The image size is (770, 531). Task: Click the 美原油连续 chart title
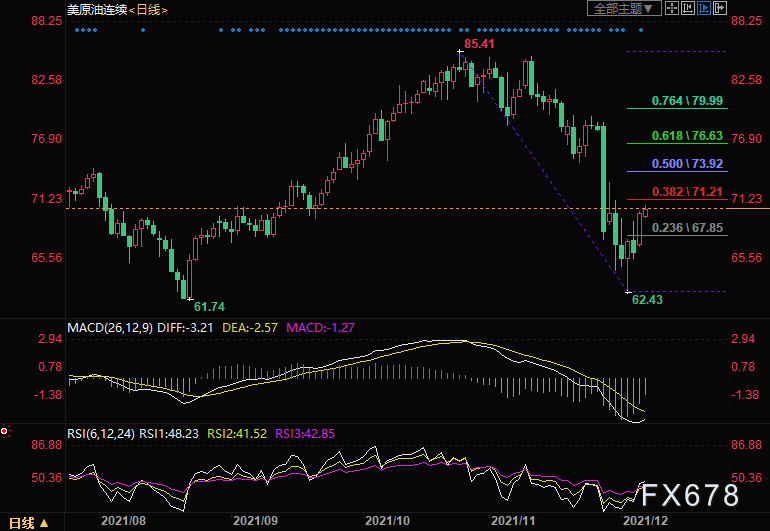(97, 9)
